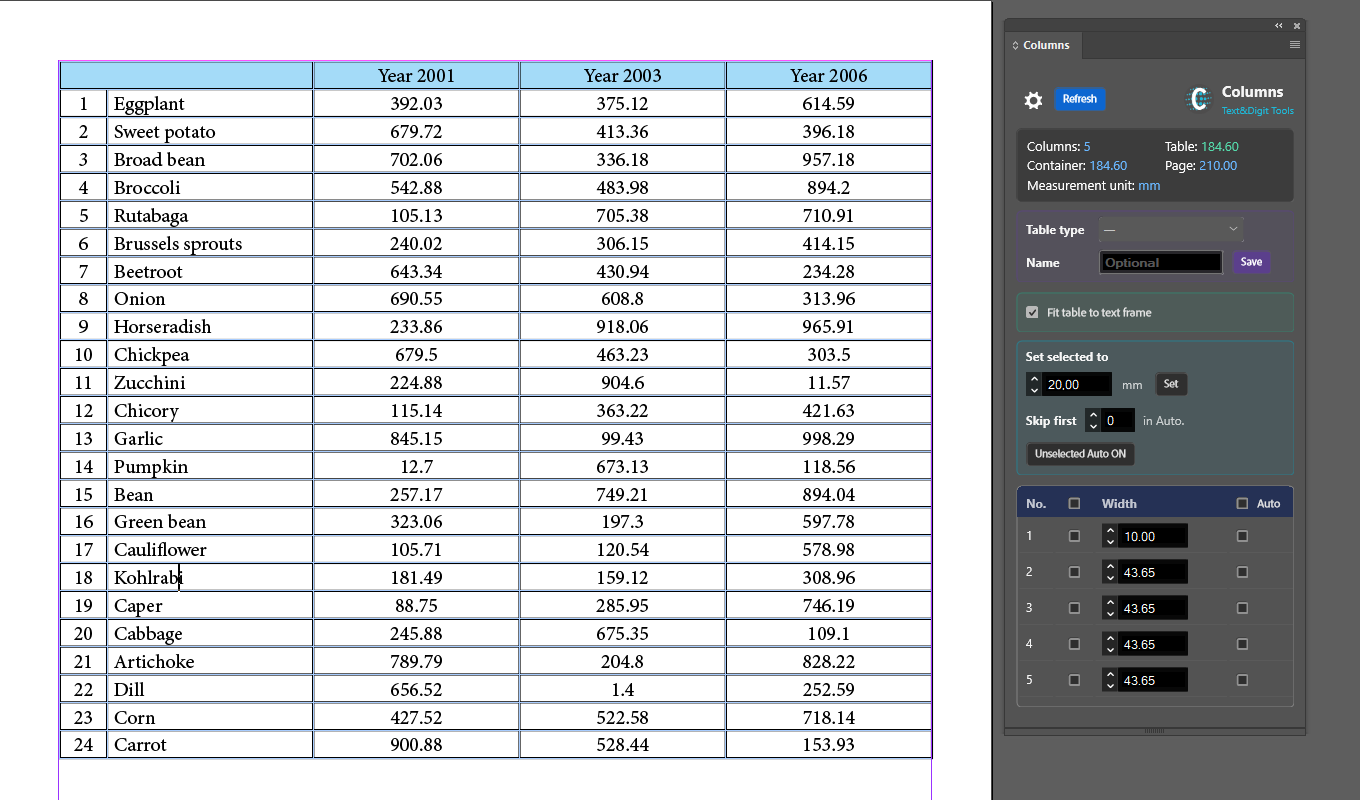Click the width stepper arrows for column 5
The height and width of the screenshot is (800, 1360).
tap(1110, 680)
